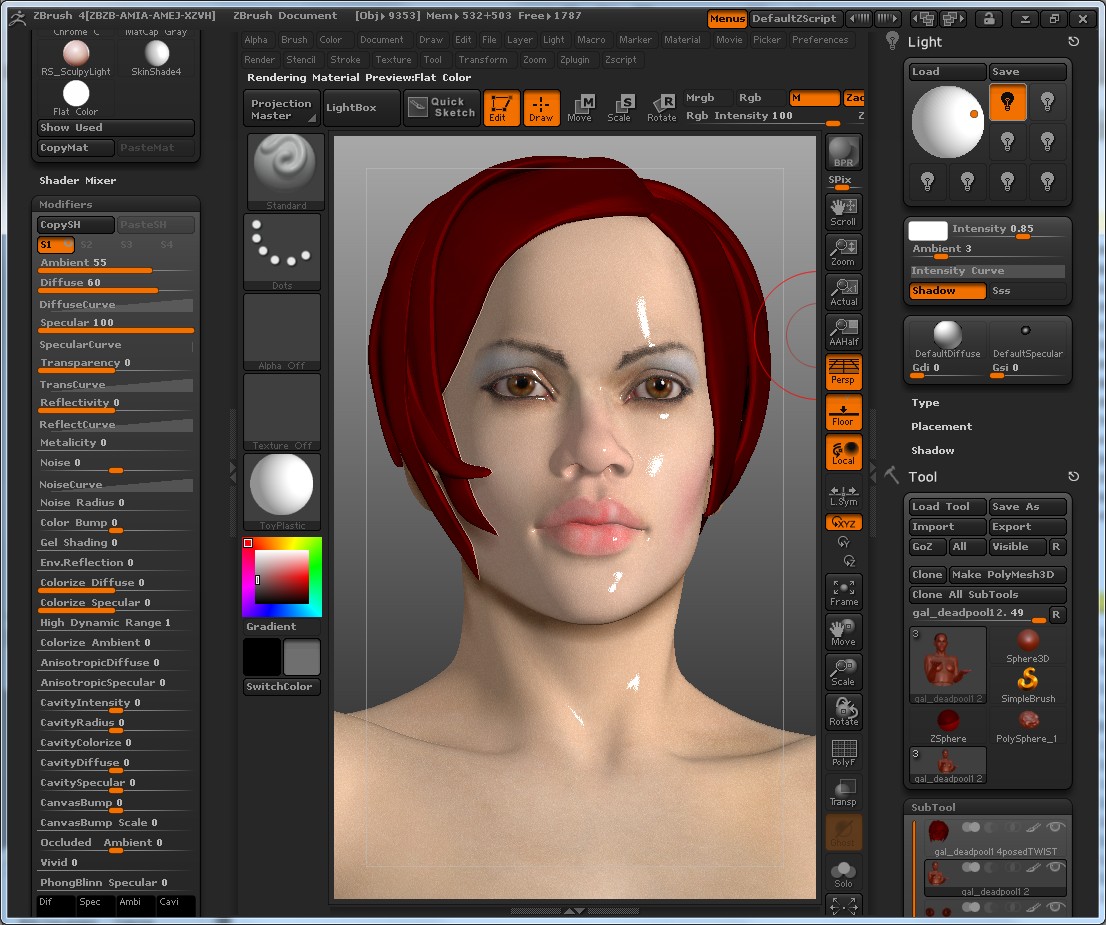1106x925 pixels.
Task: Open the ToyPlastic material thumbnail
Action: (281, 488)
